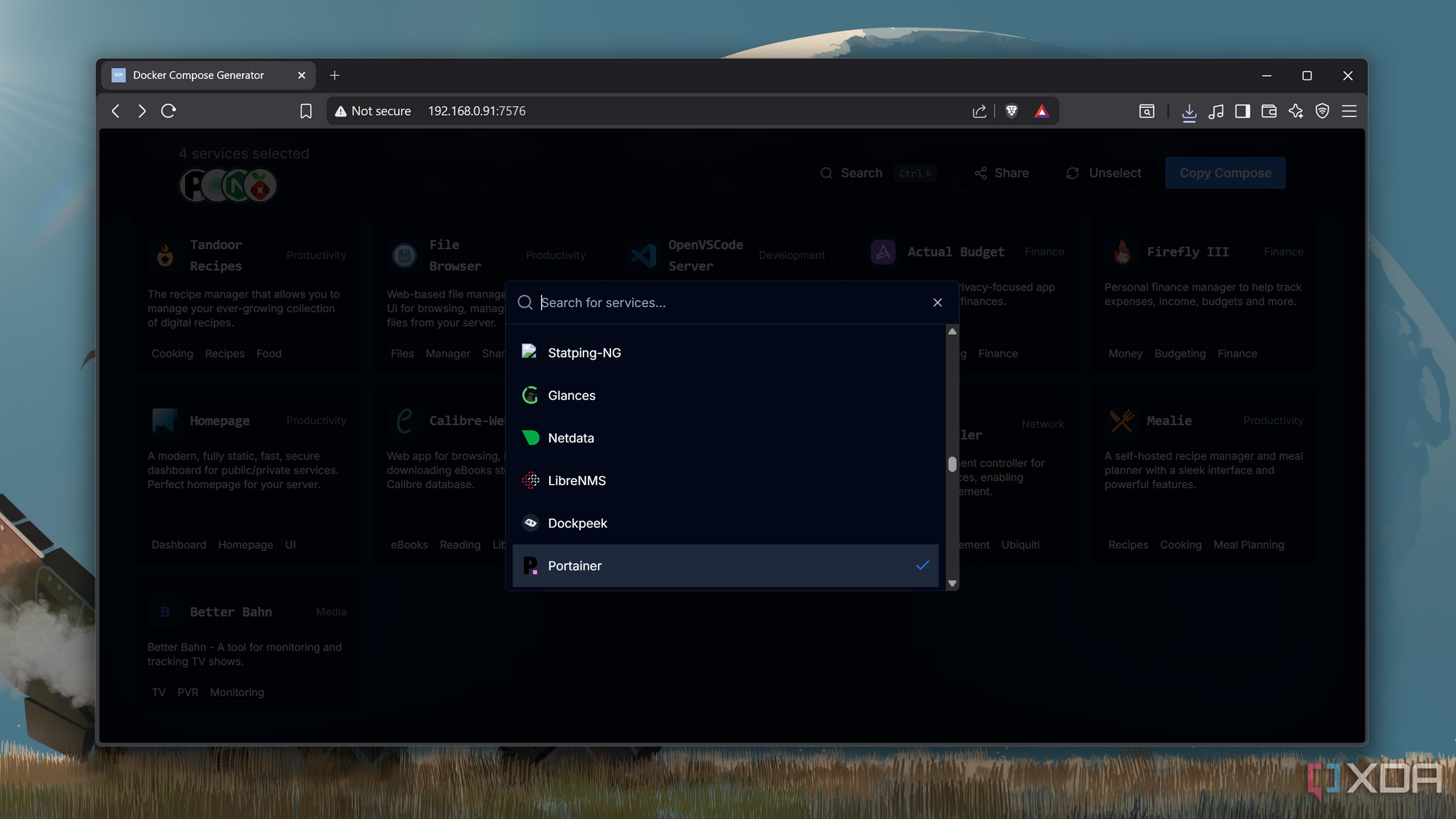Select Statping-NG from the list
Image resolution: width=1456 pixels, height=819 pixels.
tap(725, 353)
